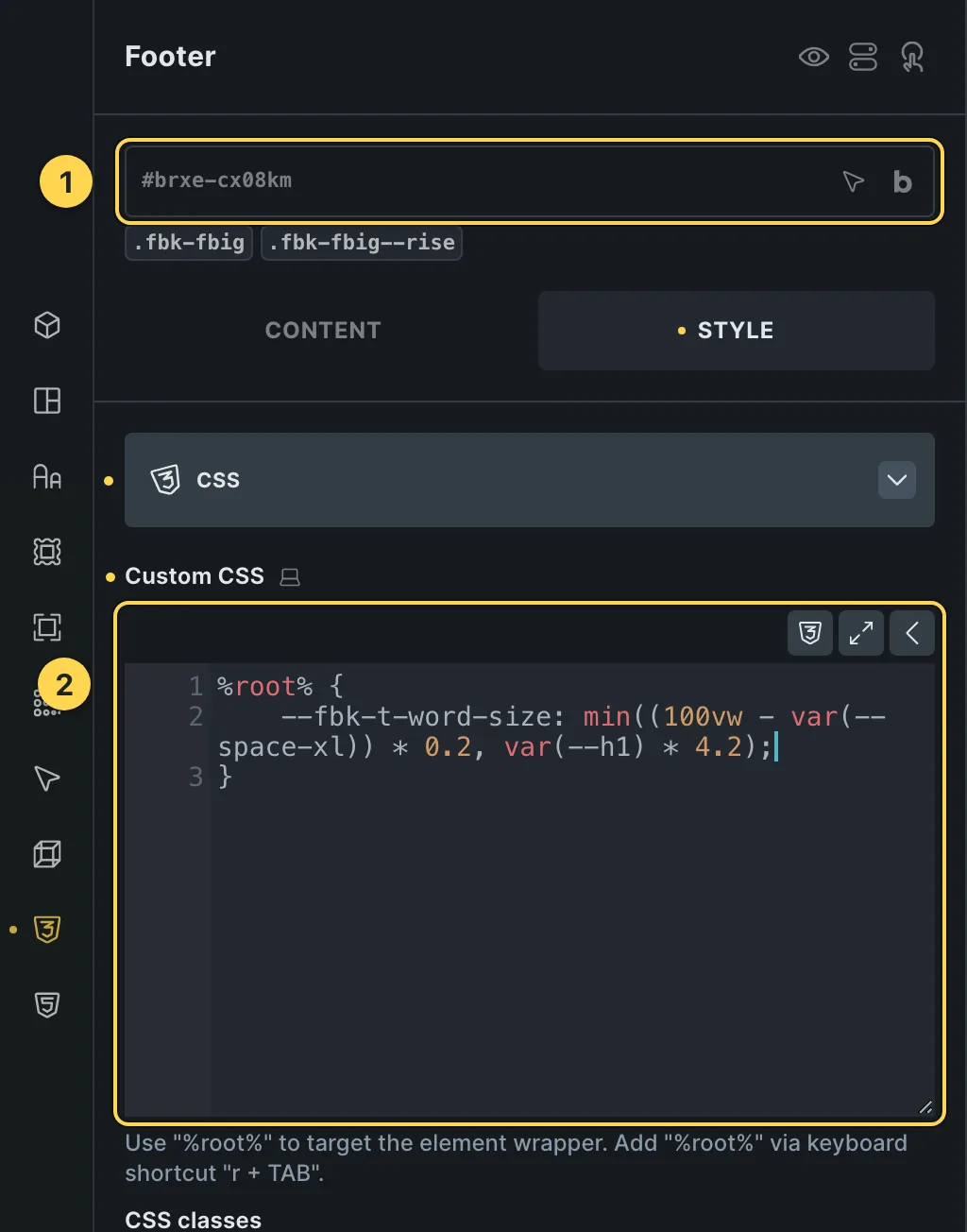The height and width of the screenshot is (1232, 967).
Task: Open the background frame icon in sidebar
Action: point(47,552)
